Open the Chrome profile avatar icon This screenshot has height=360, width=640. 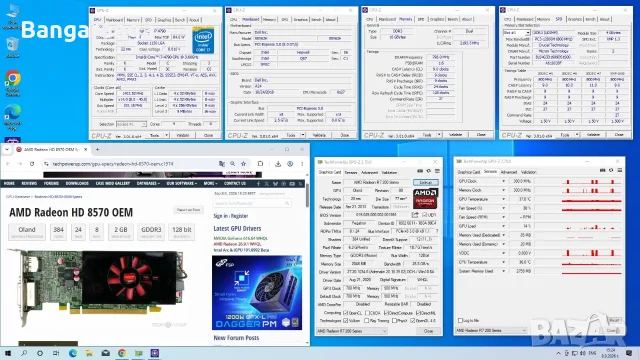pos(290,164)
